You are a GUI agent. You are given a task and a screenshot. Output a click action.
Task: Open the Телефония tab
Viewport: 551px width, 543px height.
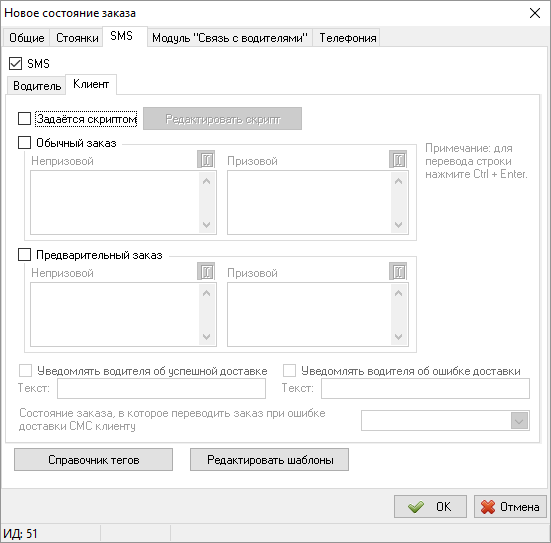click(347, 38)
